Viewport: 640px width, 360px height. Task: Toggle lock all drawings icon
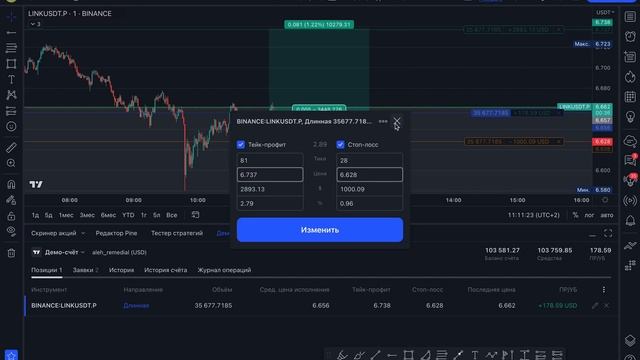11,216
